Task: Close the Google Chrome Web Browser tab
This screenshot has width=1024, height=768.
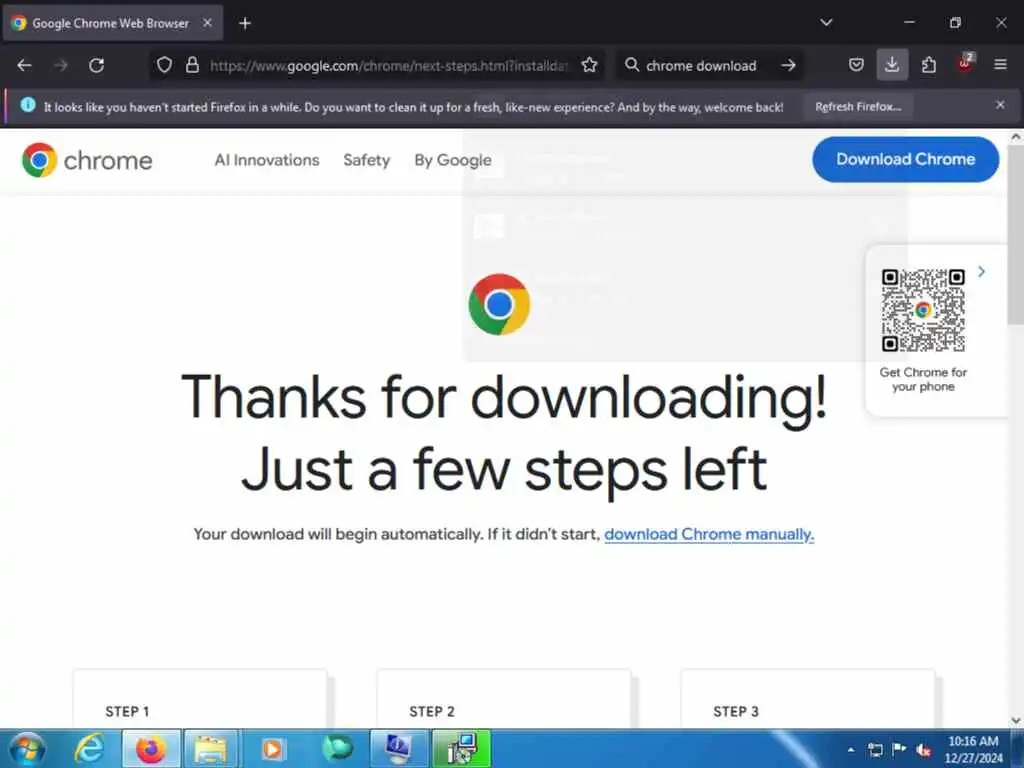Action: [207, 23]
